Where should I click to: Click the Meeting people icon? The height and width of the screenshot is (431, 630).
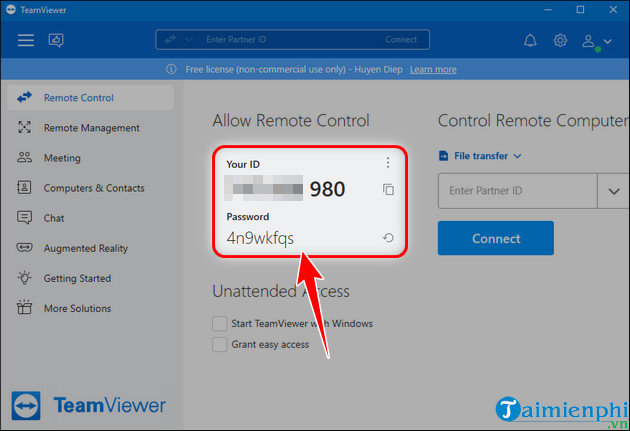tap(25, 157)
